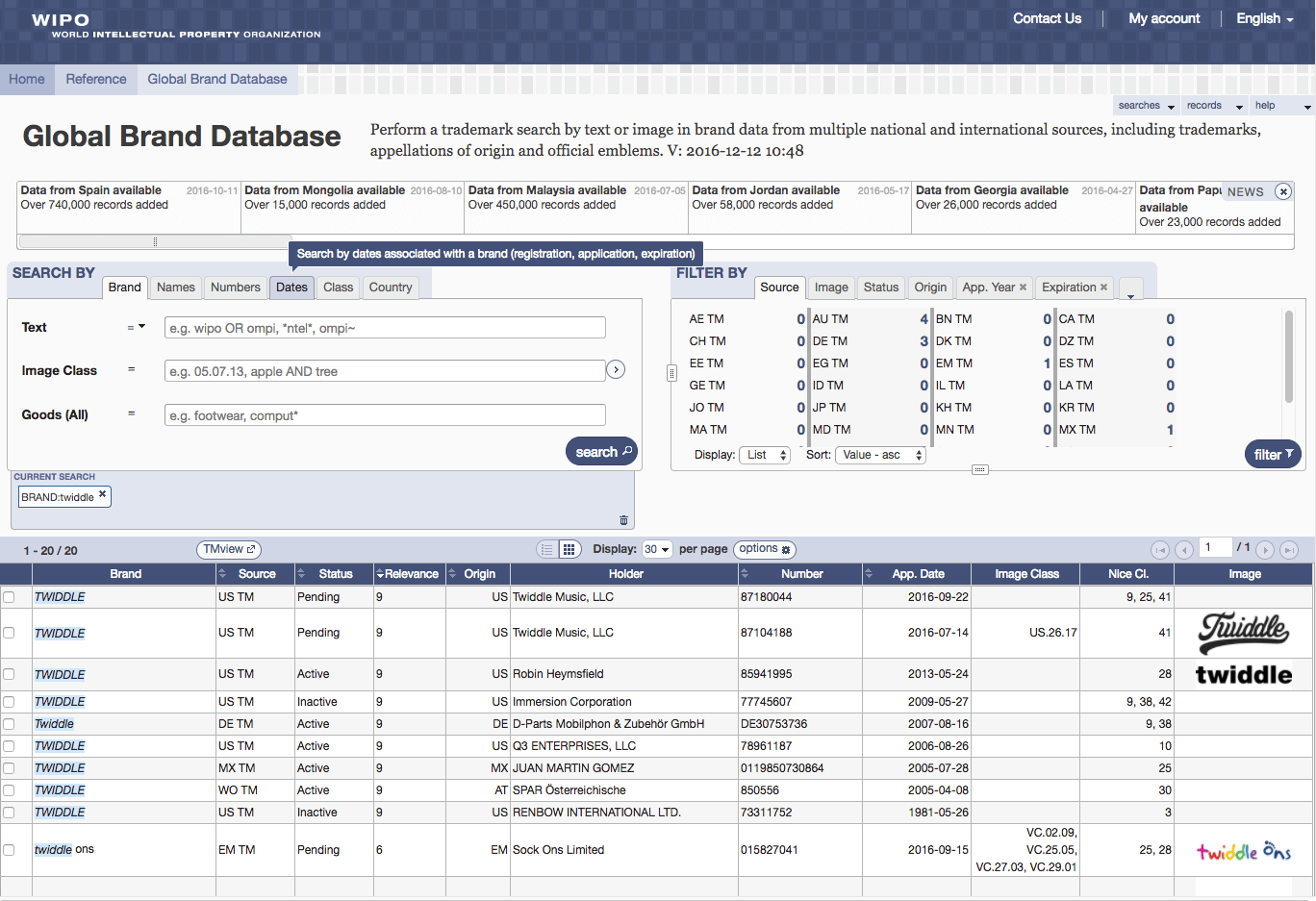
Task: Open the Image Class arrow helper icon
Action: 617,369
